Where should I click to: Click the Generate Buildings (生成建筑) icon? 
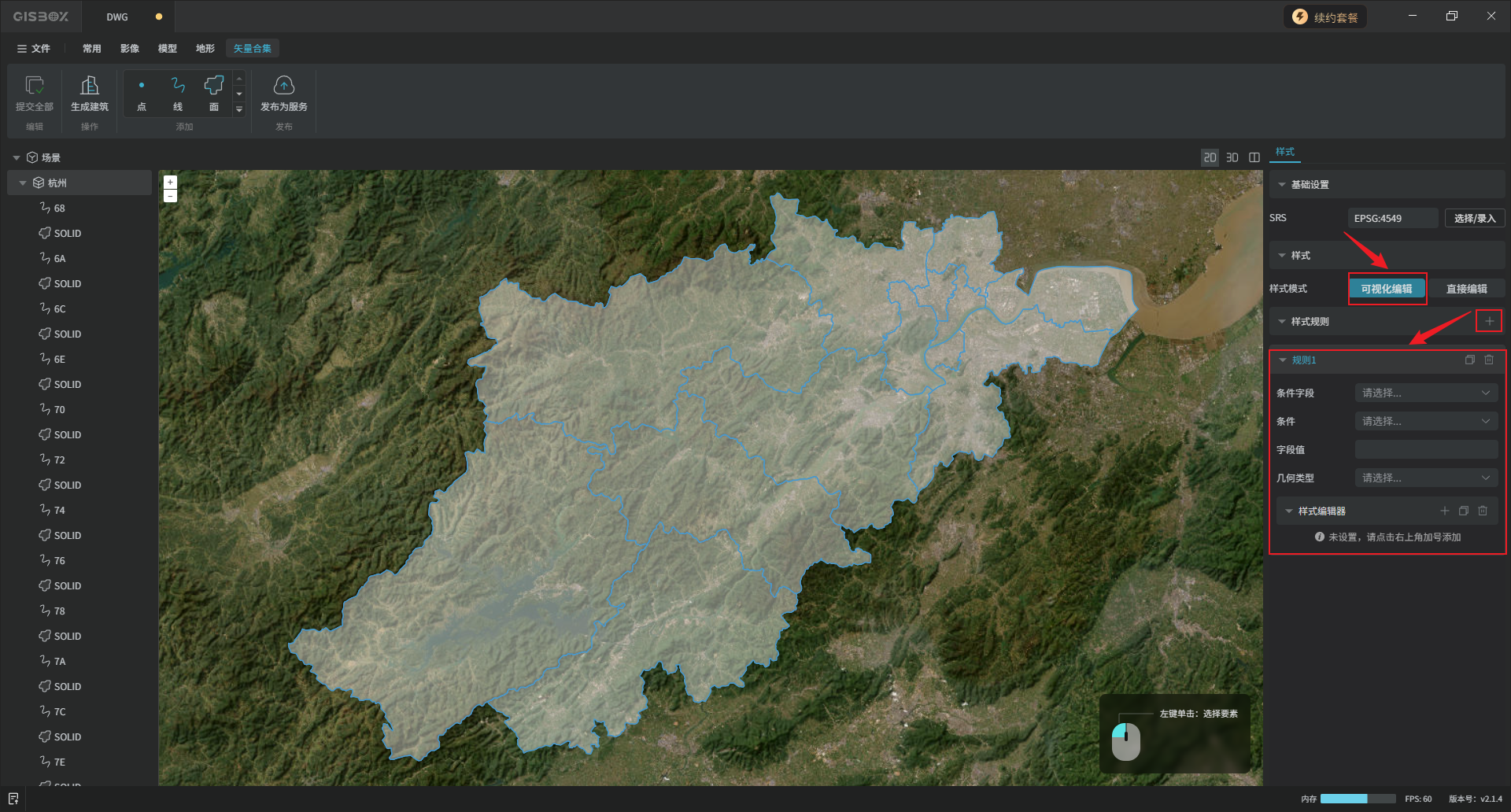coord(90,86)
